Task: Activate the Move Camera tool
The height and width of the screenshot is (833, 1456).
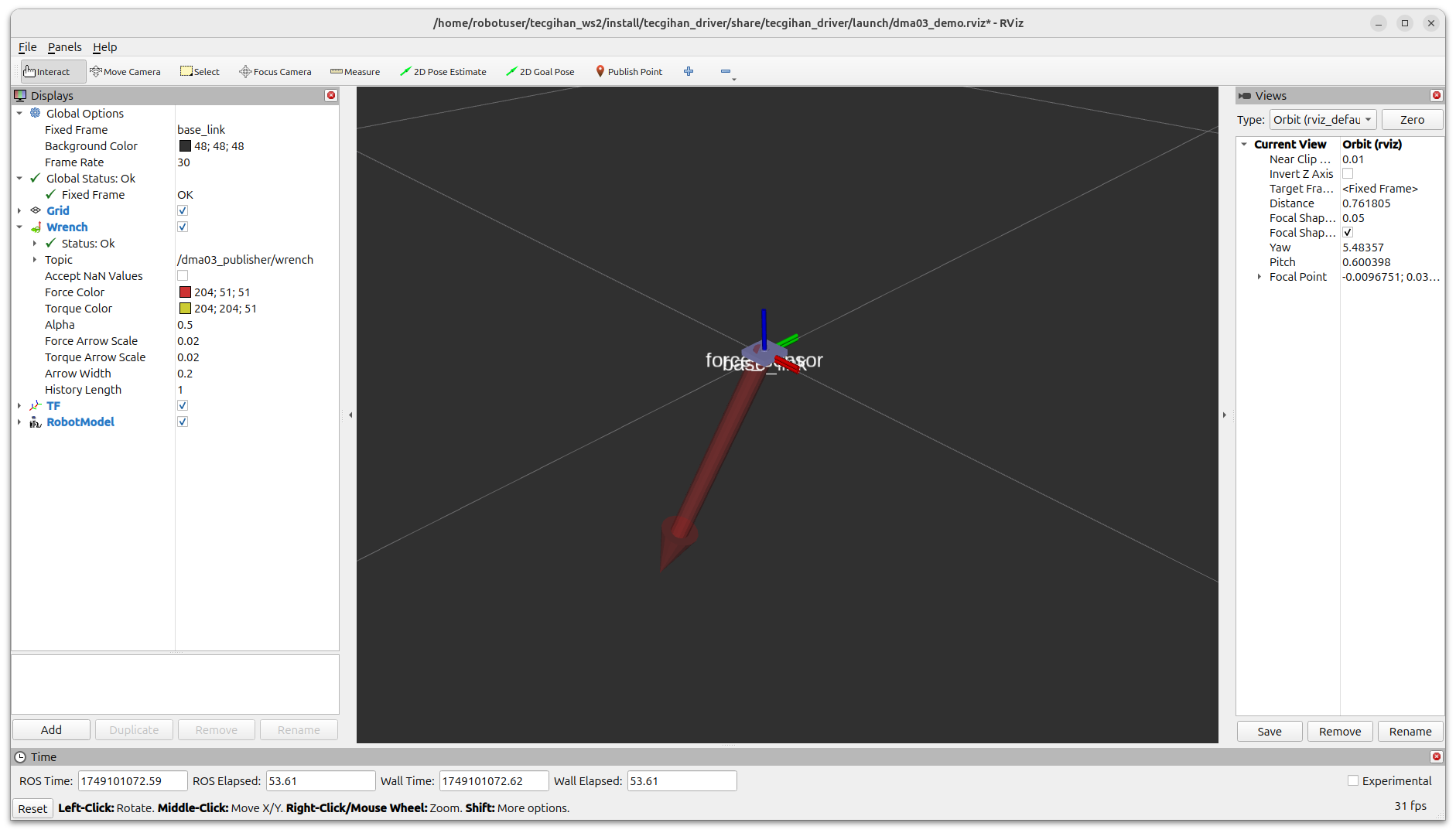Action: pyautogui.click(x=125, y=71)
